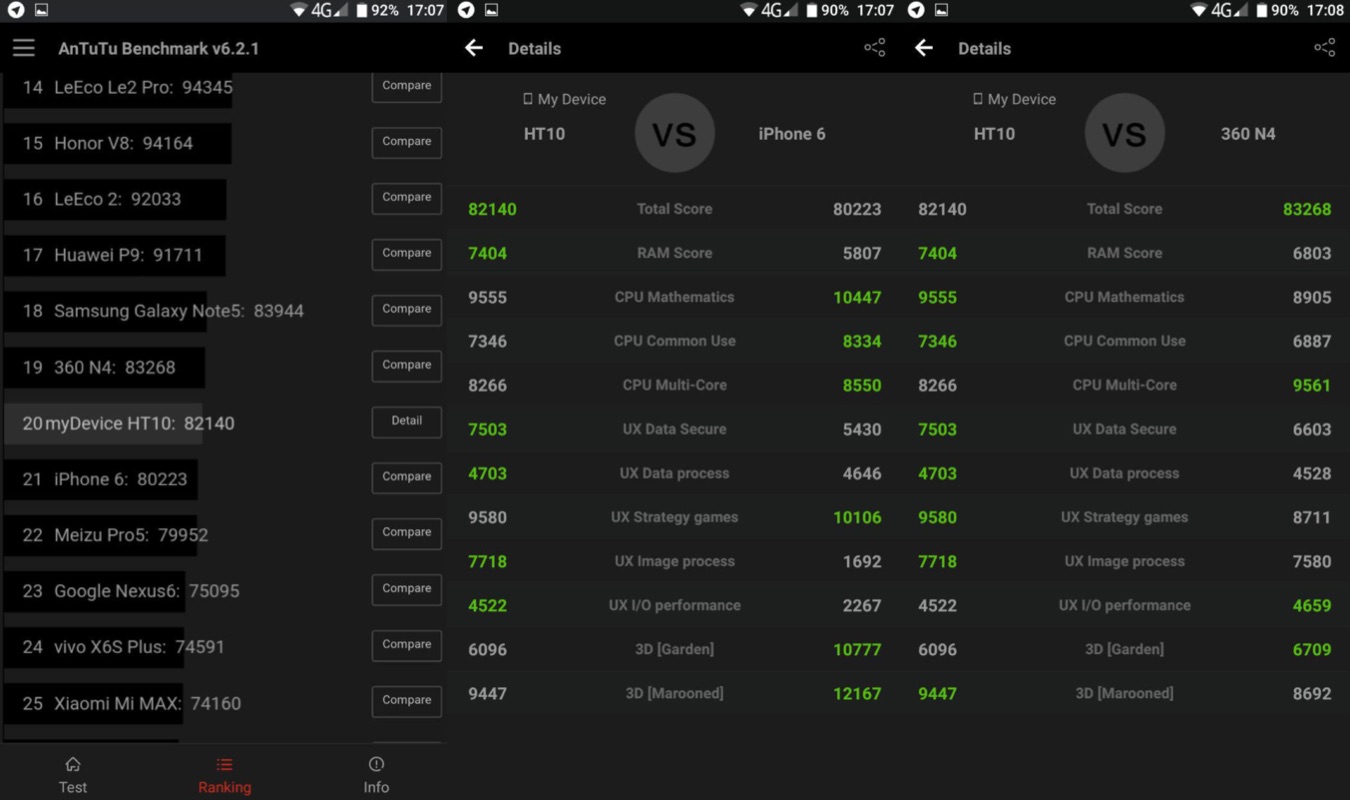Go back from the 360 N4 comparison details
The image size is (1350, 800).
924,48
